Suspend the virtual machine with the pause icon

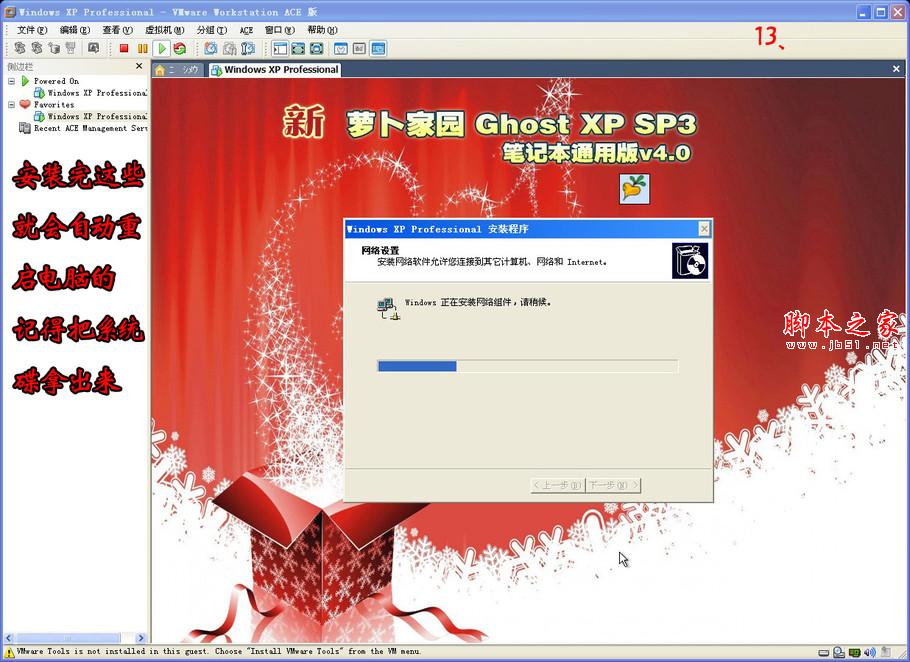142,49
